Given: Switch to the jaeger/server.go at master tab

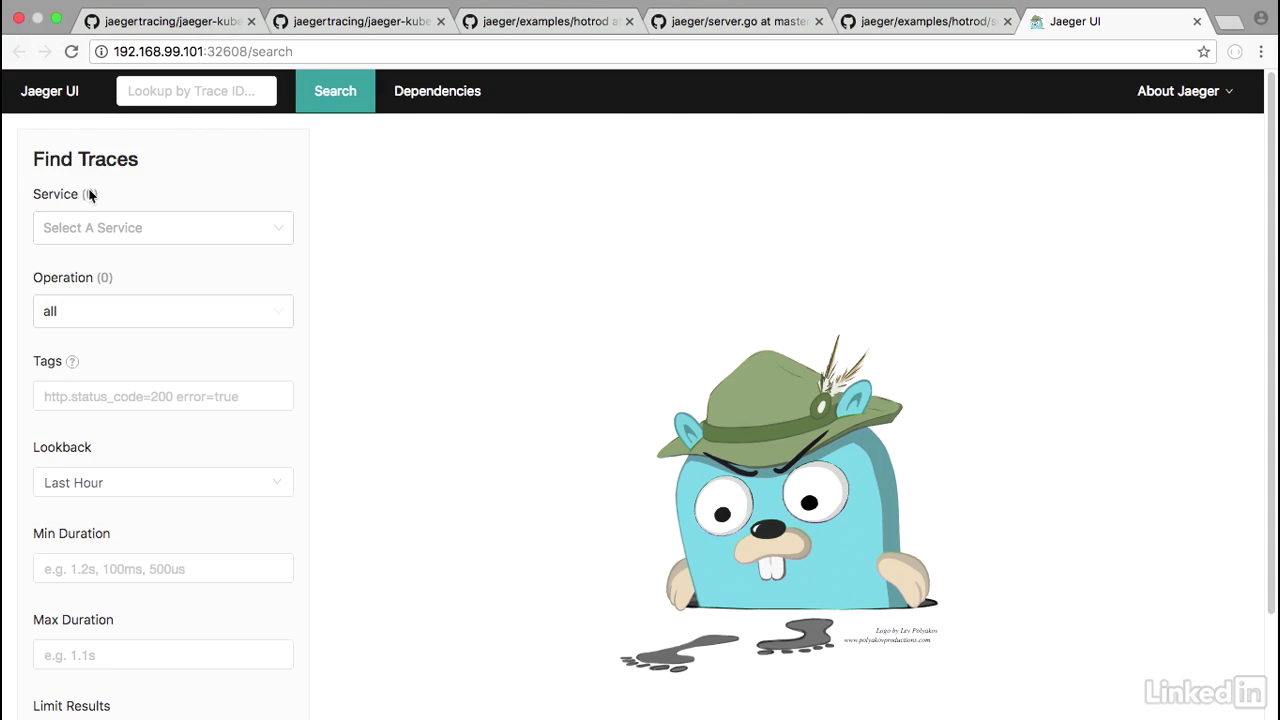Looking at the screenshot, I should (738, 21).
